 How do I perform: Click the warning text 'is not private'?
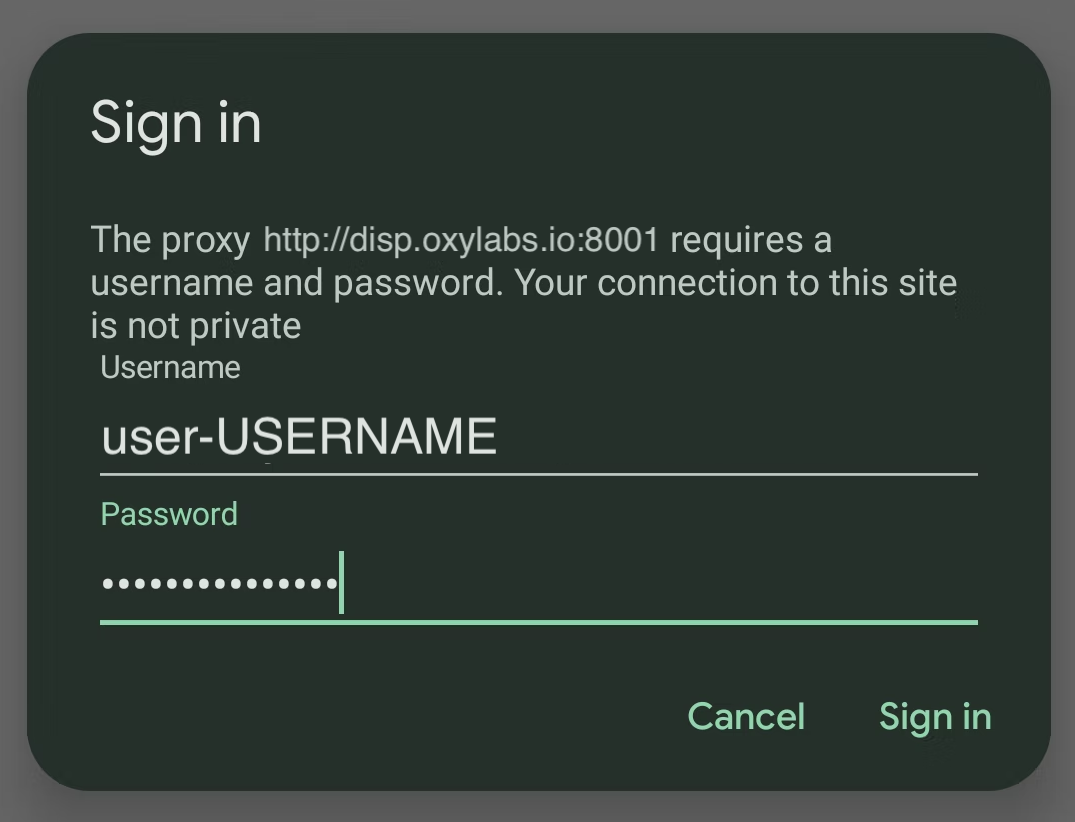click(195, 325)
